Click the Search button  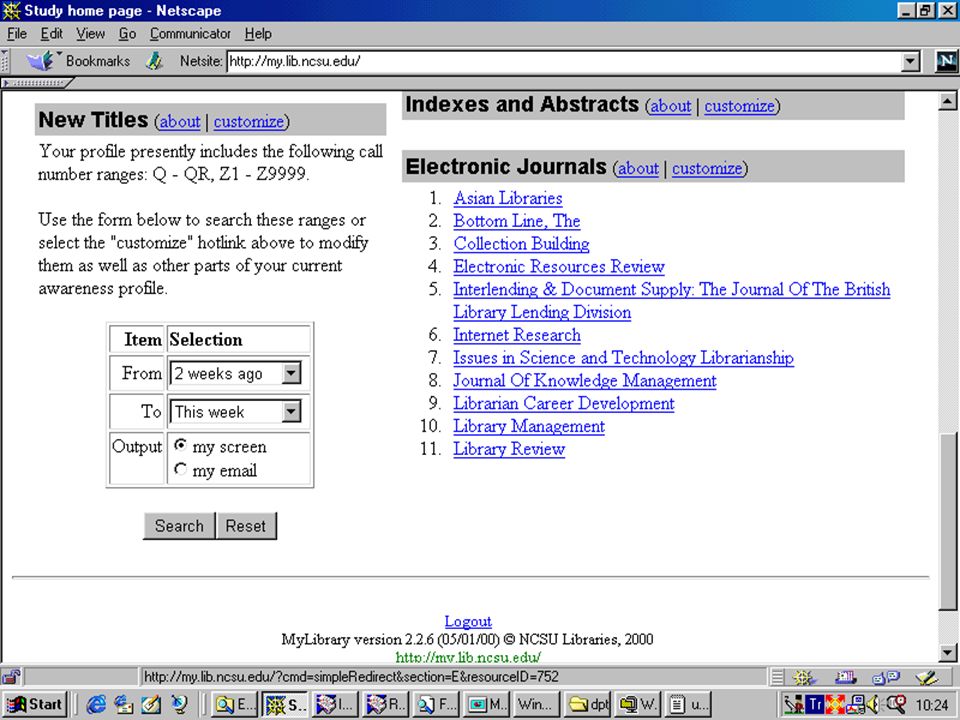pos(179,526)
